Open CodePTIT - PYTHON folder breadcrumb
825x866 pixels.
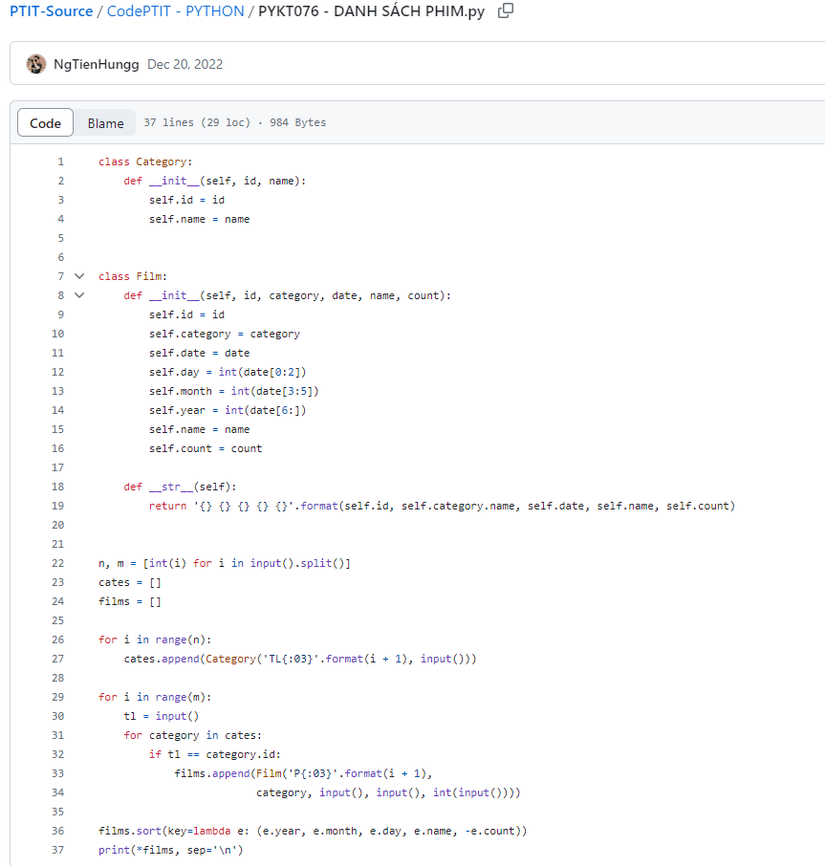point(175,11)
